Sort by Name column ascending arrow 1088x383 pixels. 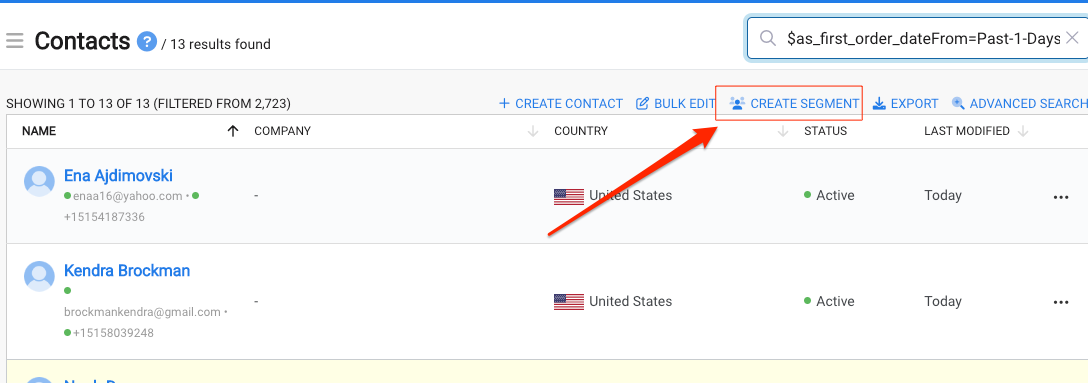pos(233,131)
